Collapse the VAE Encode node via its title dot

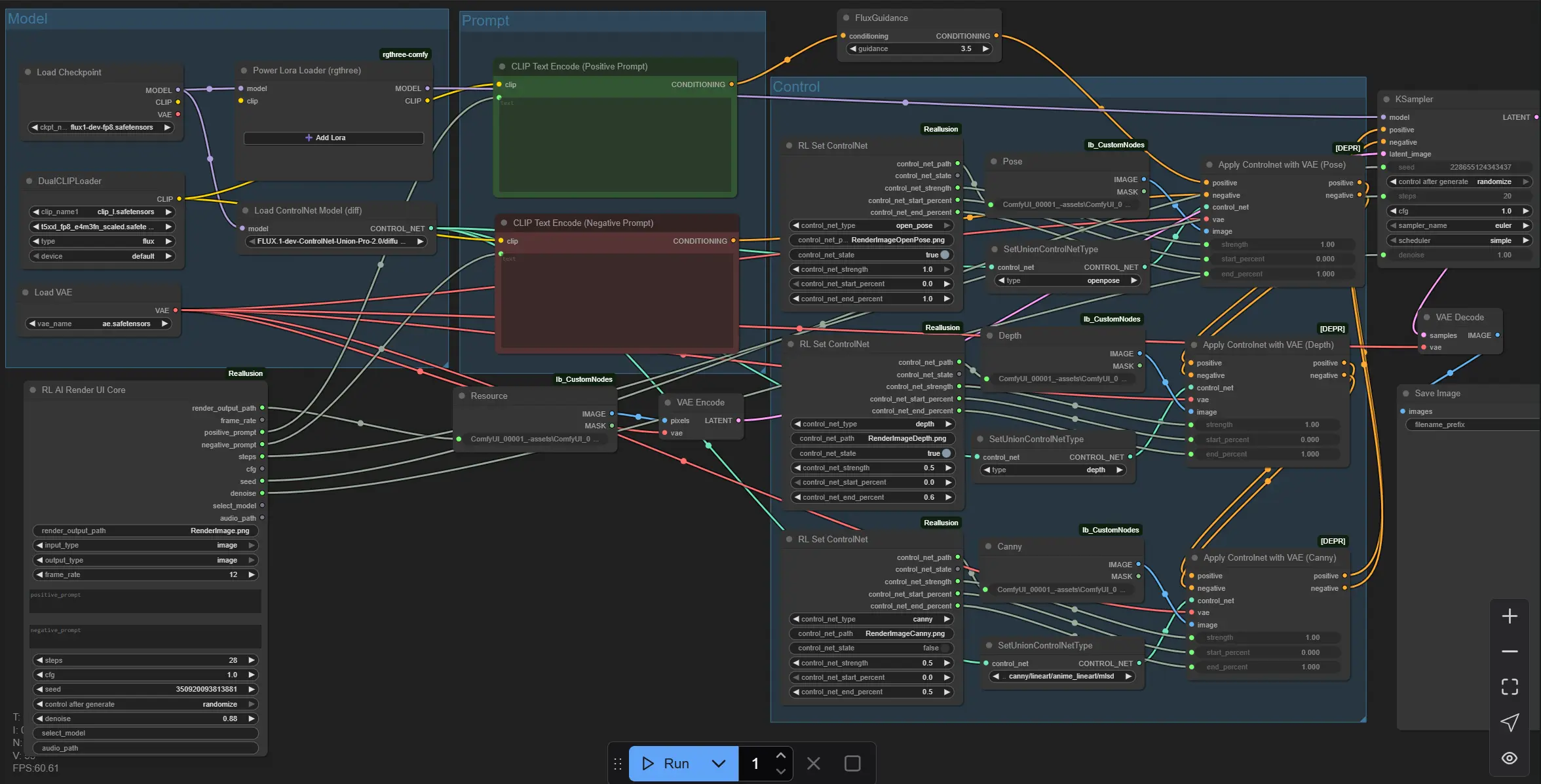[668, 402]
